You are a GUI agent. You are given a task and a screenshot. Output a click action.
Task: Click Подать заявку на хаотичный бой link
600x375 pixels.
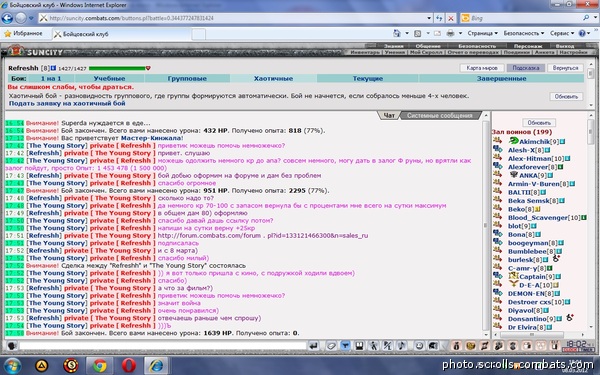pos(67,103)
